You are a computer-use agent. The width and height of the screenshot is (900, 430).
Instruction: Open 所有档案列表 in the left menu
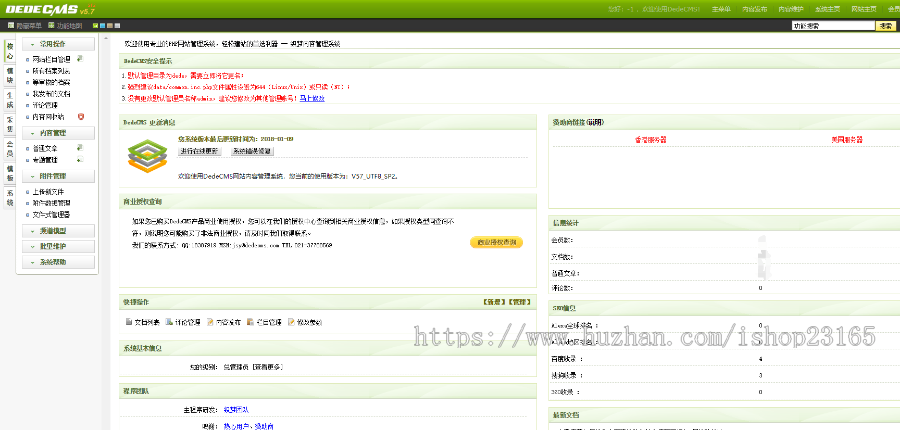pyautogui.click(x=51, y=71)
